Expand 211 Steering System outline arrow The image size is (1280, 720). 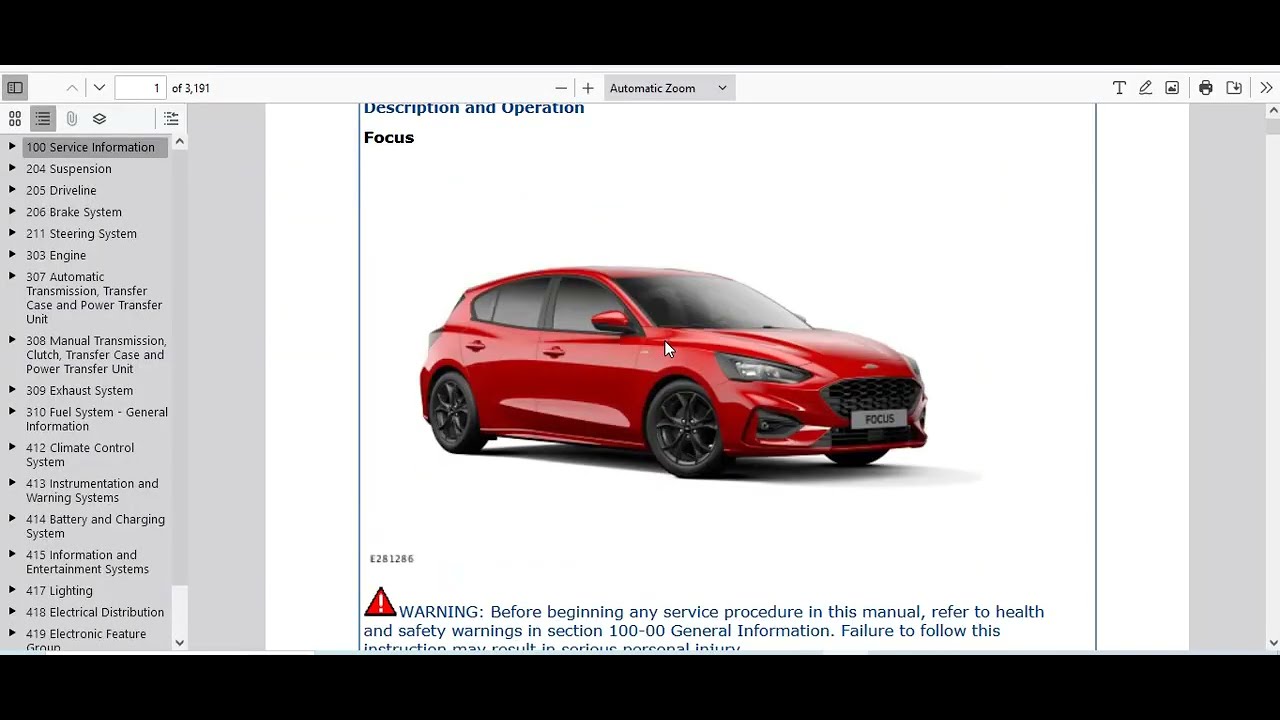[x=12, y=233]
